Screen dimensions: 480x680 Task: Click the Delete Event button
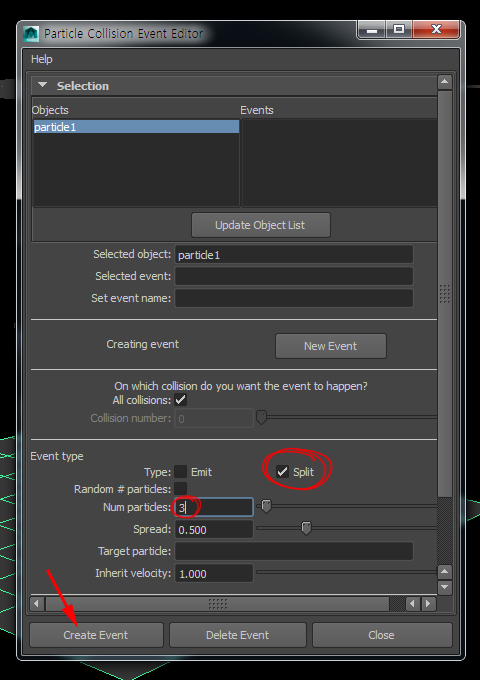coord(238,635)
